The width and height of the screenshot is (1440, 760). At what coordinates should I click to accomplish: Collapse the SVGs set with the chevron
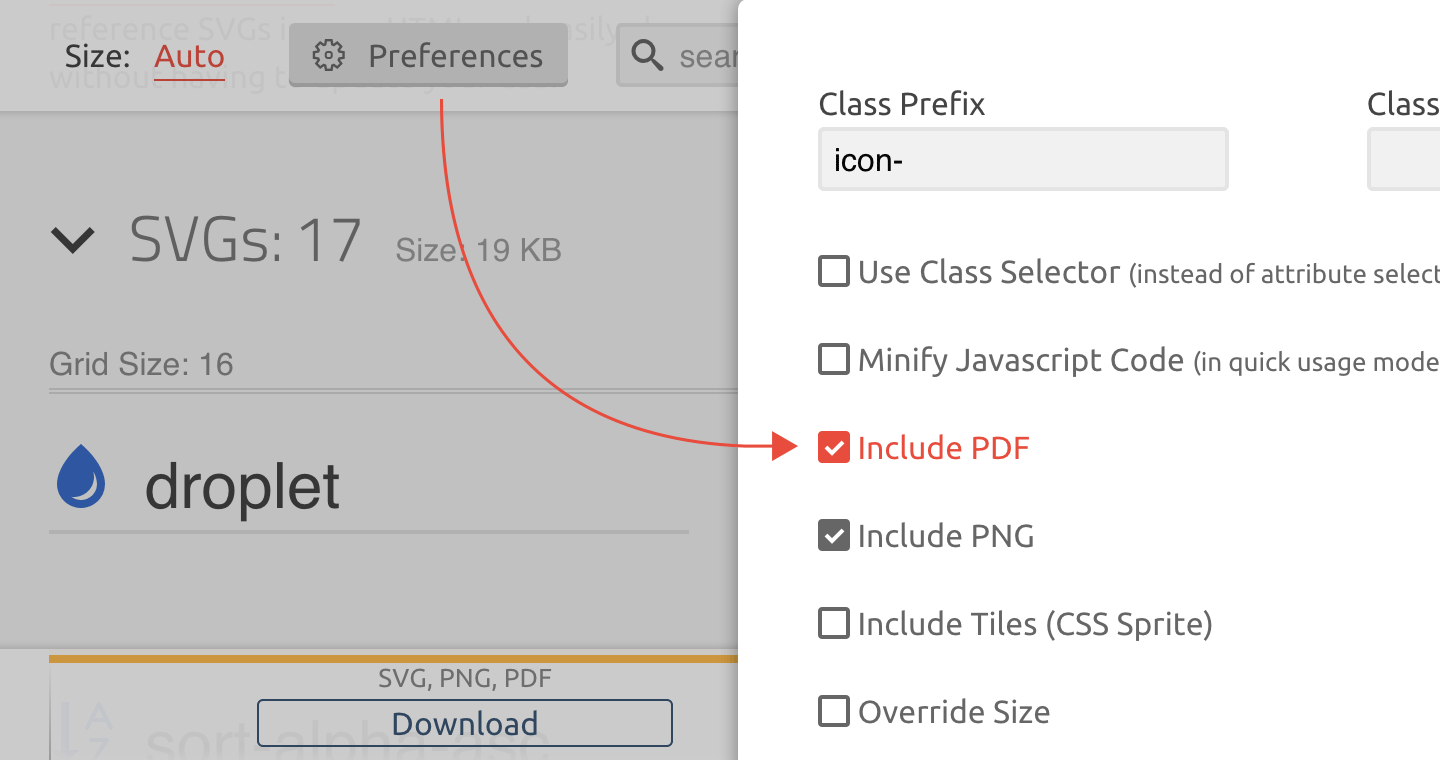click(x=73, y=240)
